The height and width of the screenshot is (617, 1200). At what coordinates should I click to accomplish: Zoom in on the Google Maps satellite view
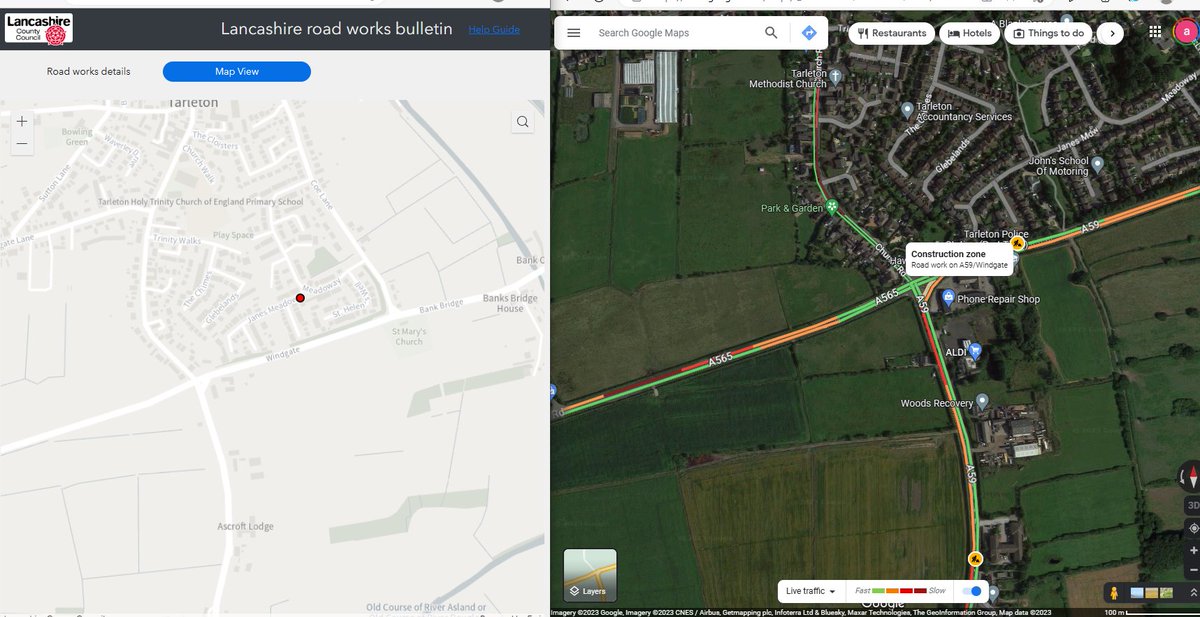(x=1192, y=551)
